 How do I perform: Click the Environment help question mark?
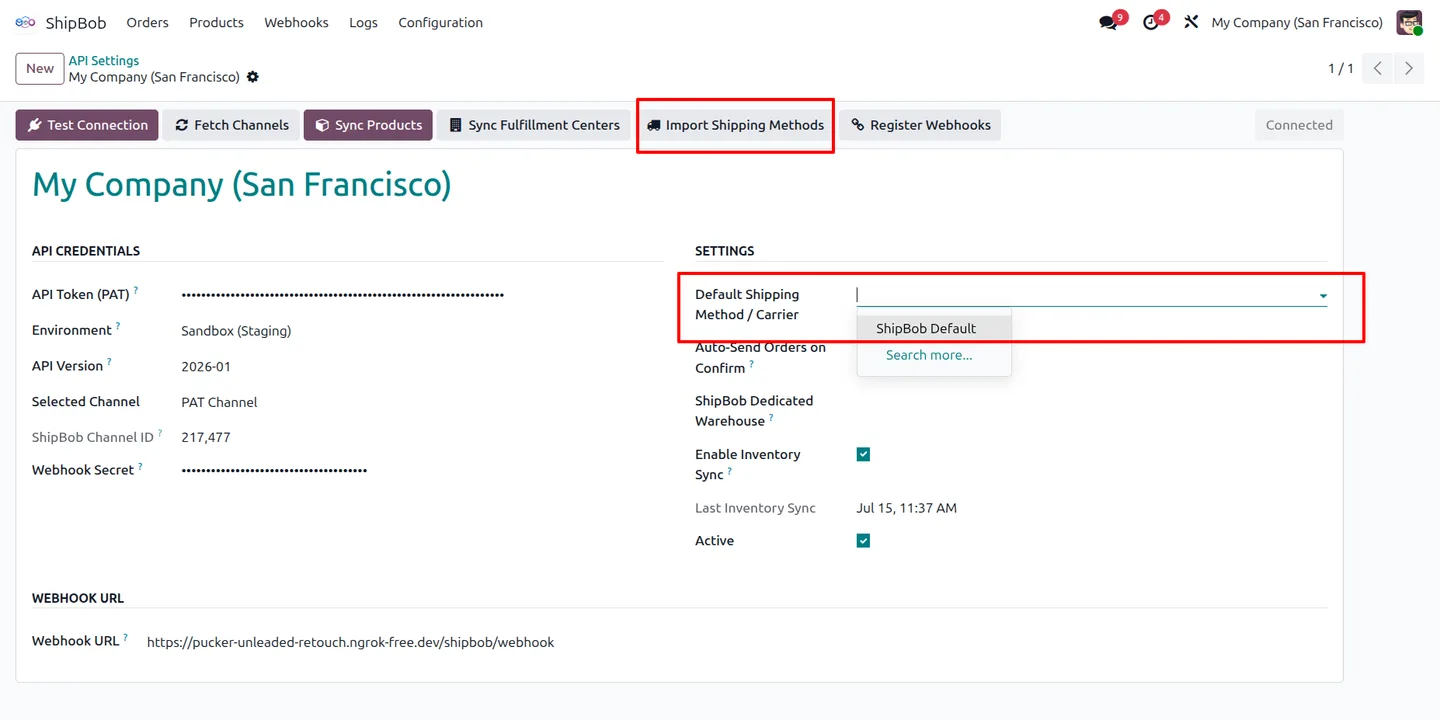point(118,327)
